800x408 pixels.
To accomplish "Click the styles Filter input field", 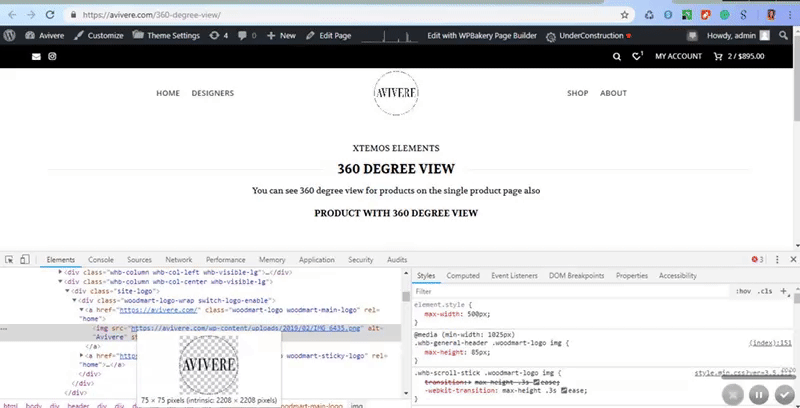I will (x=571, y=291).
